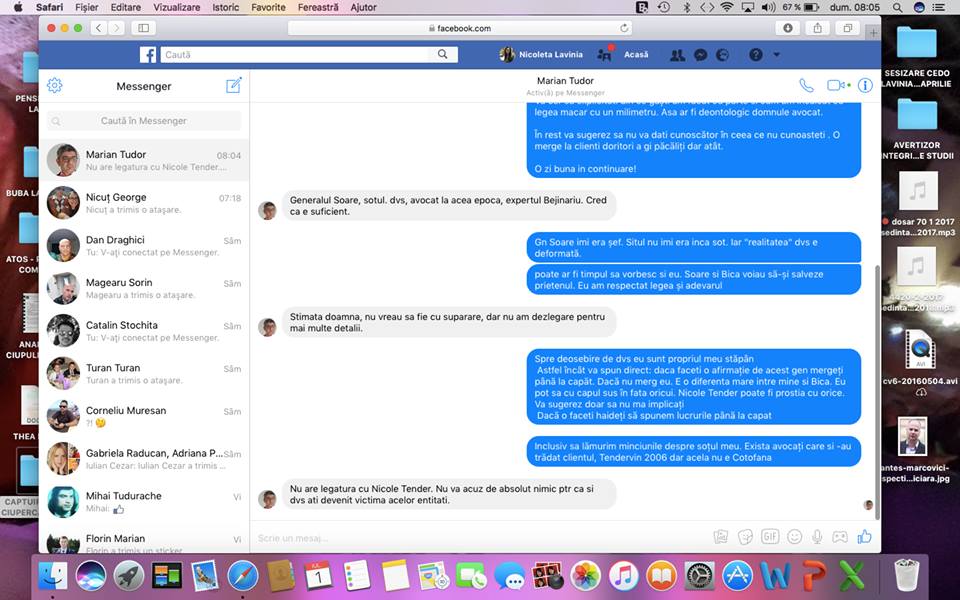Viewport: 960px width, 600px height.
Task: Start a video call in Messenger
Action: (835, 86)
